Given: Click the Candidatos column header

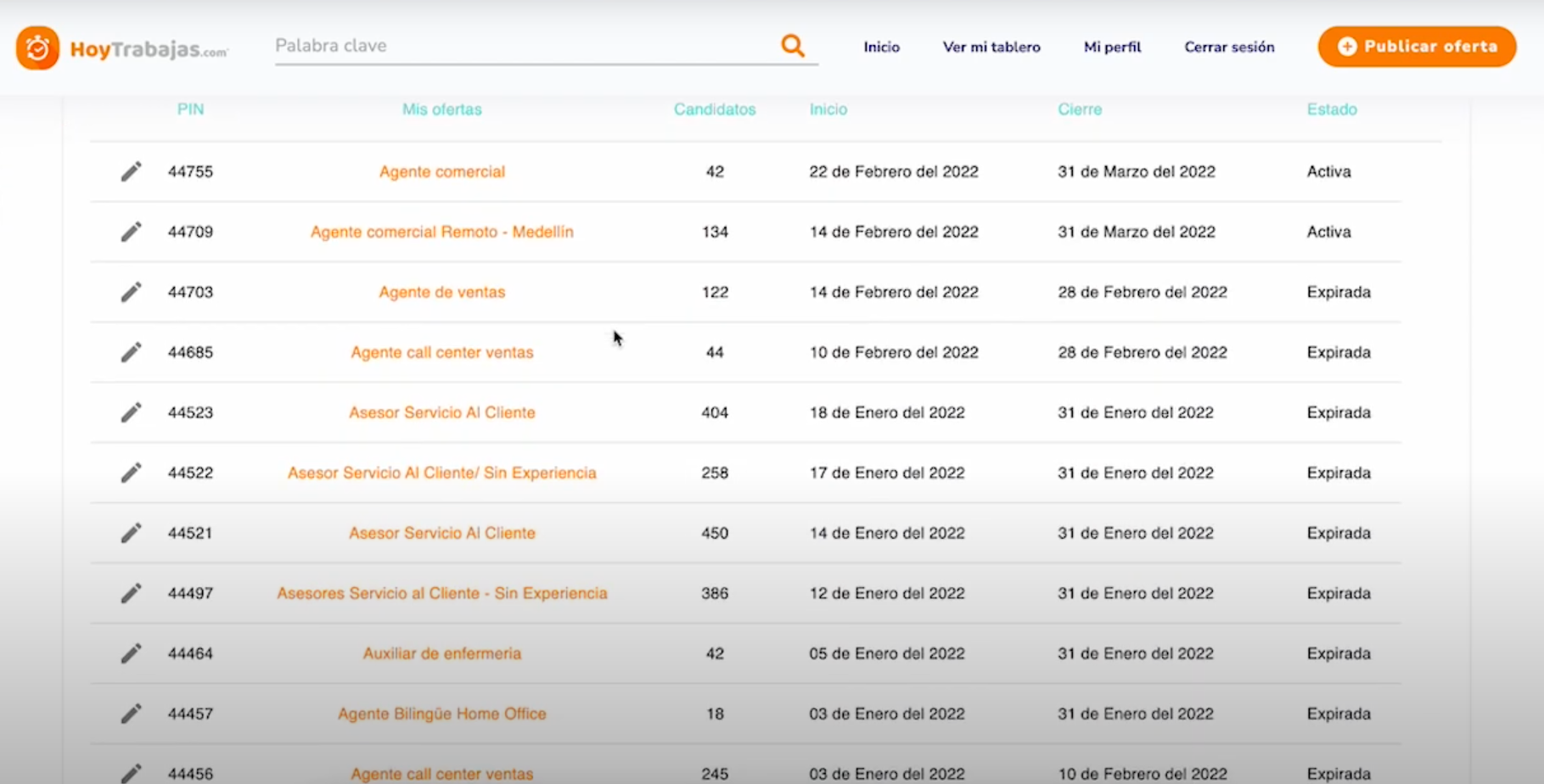Looking at the screenshot, I should tap(715, 109).
